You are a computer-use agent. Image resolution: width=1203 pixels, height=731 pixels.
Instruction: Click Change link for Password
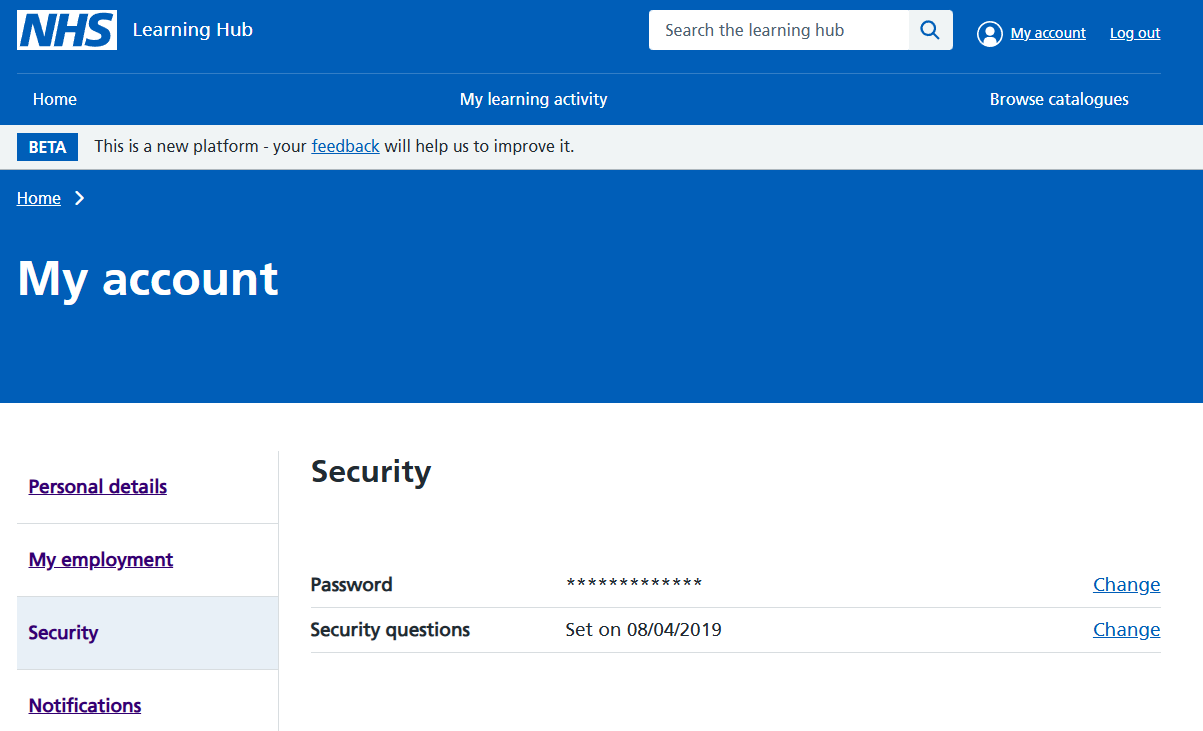(x=1126, y=585)
